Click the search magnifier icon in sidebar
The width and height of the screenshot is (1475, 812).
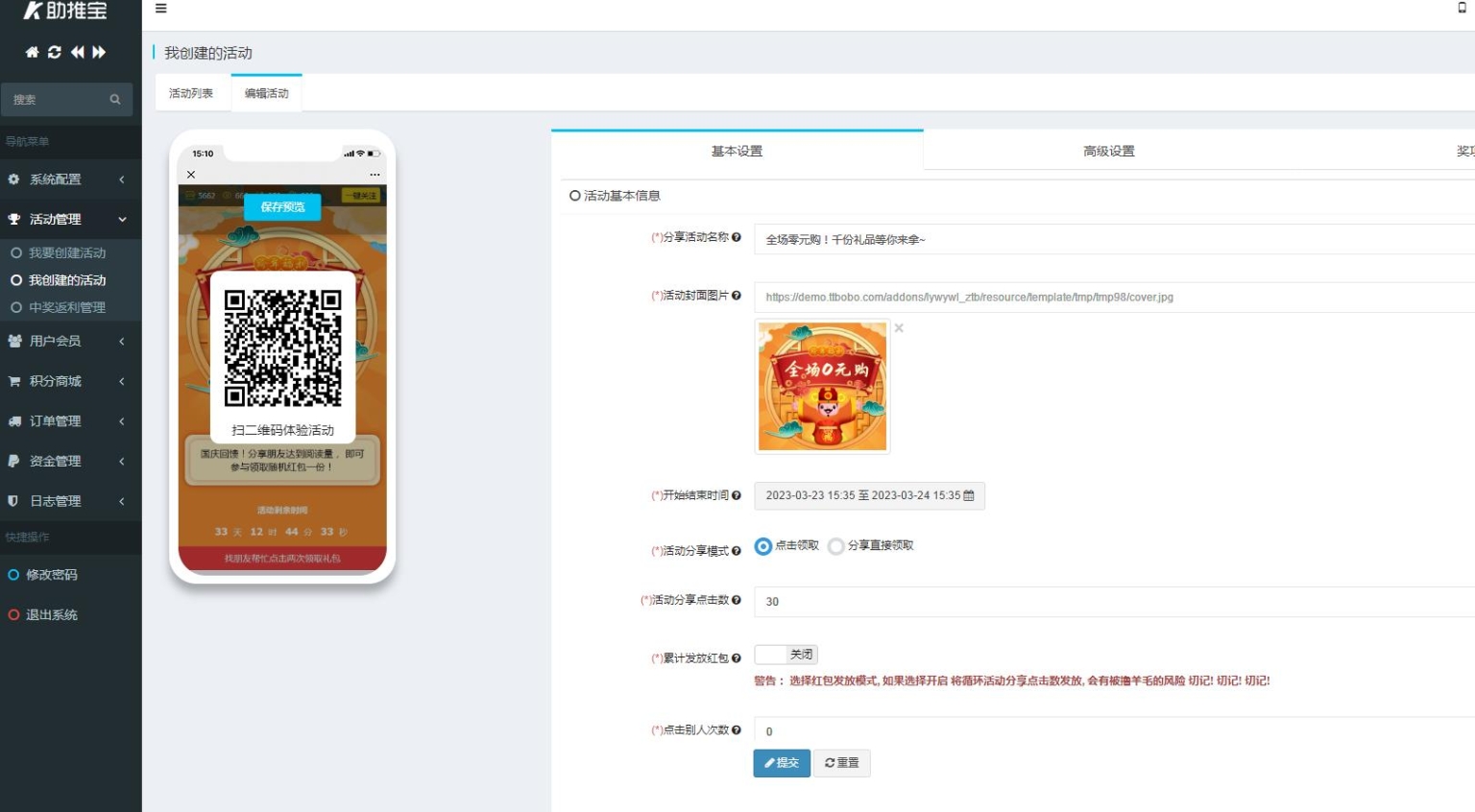(114, 99)
